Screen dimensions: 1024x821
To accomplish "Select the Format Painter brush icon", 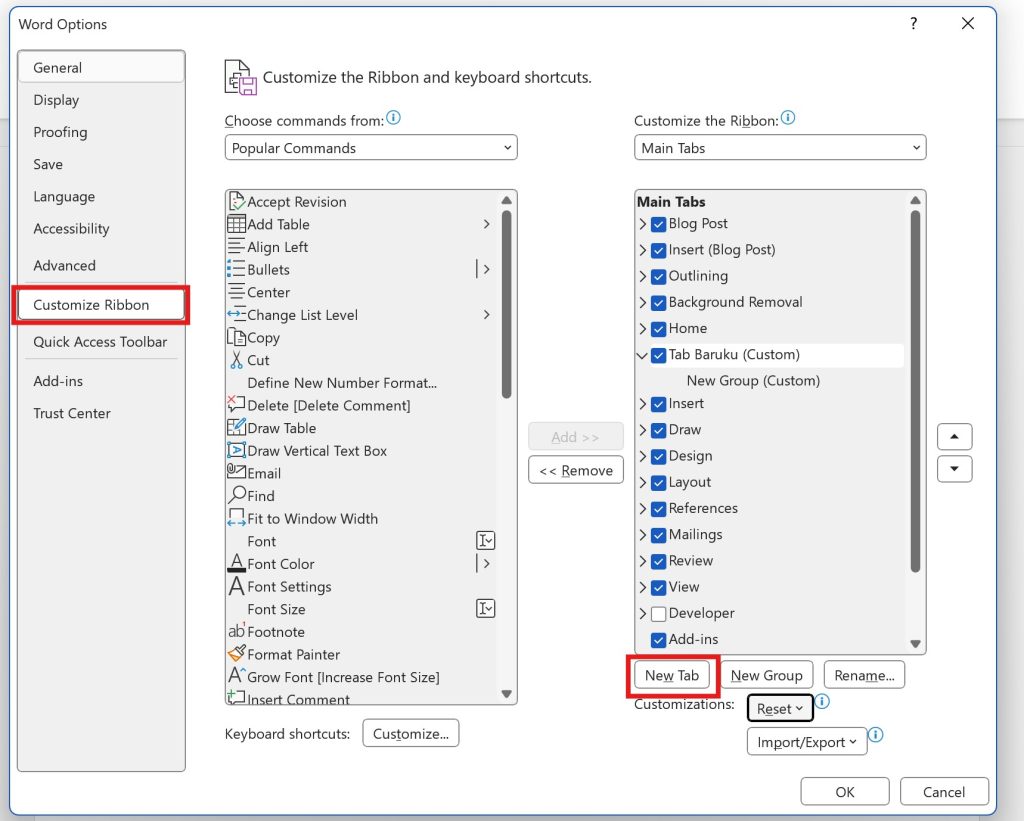I will (x=237, y=654).
